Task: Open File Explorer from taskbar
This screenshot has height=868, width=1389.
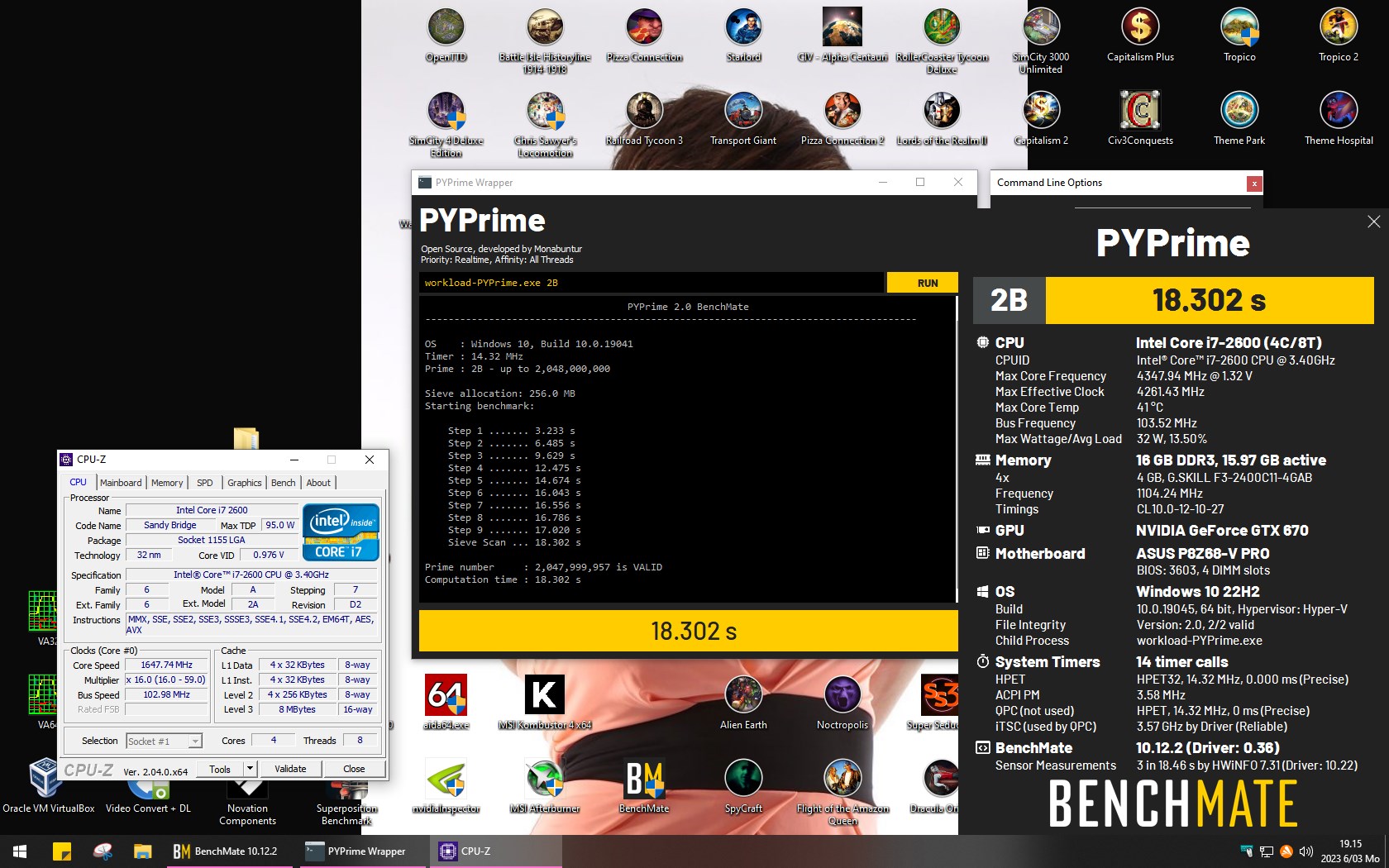Action: 142,851
